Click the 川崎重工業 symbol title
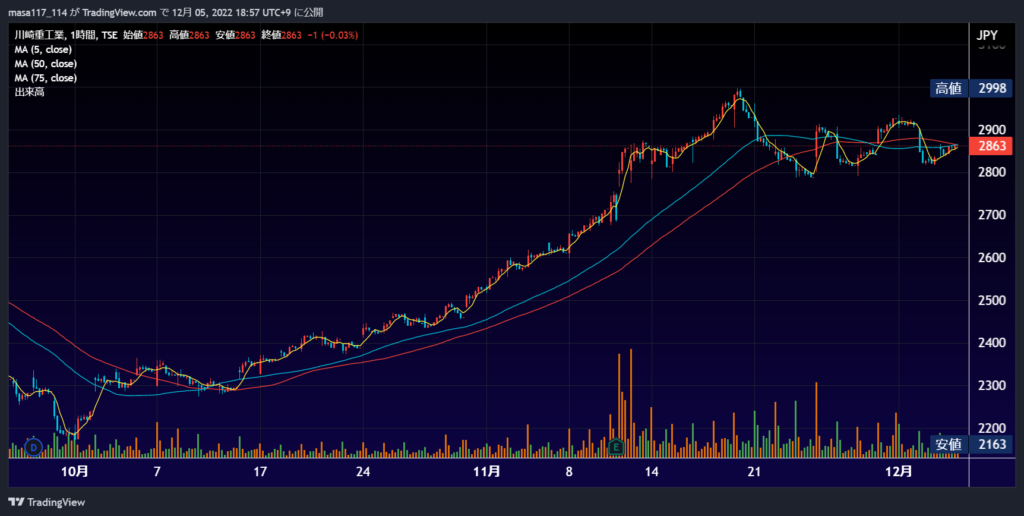Image resolution: width=1024 pixels, height=516 pixels. [x=40, y=35]
